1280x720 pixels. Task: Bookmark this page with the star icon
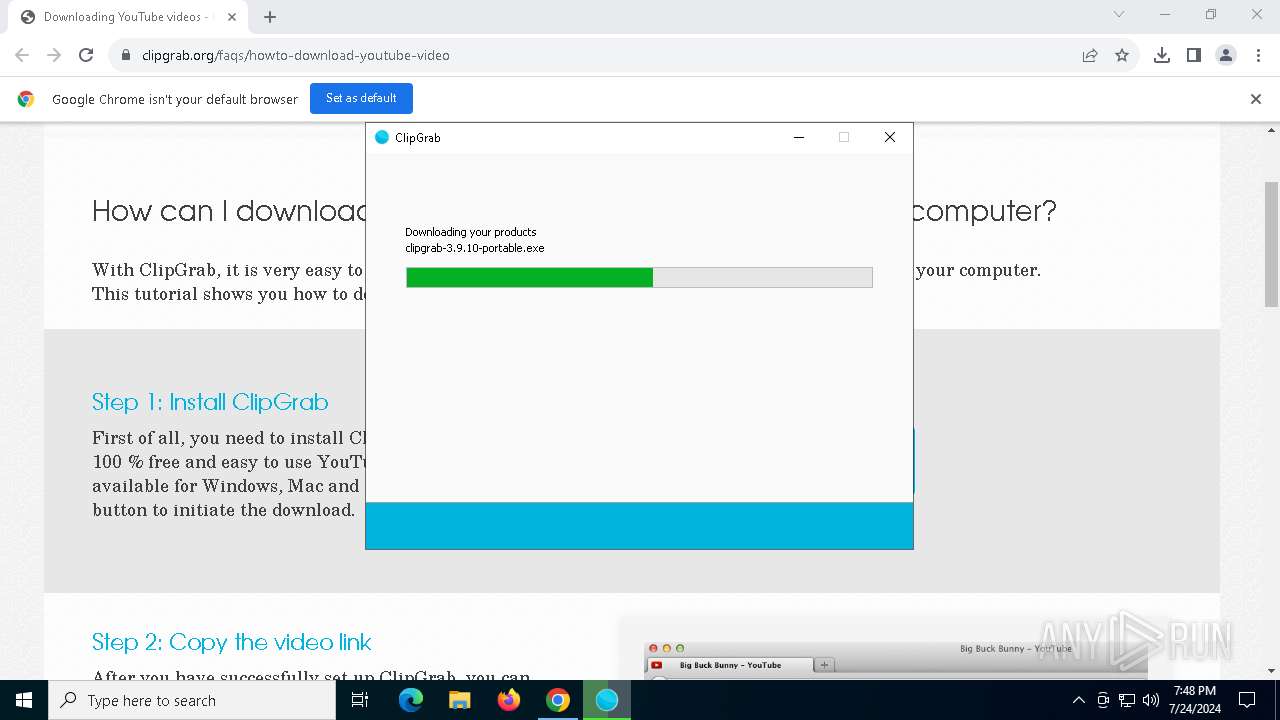click(x=1122, y=55)
